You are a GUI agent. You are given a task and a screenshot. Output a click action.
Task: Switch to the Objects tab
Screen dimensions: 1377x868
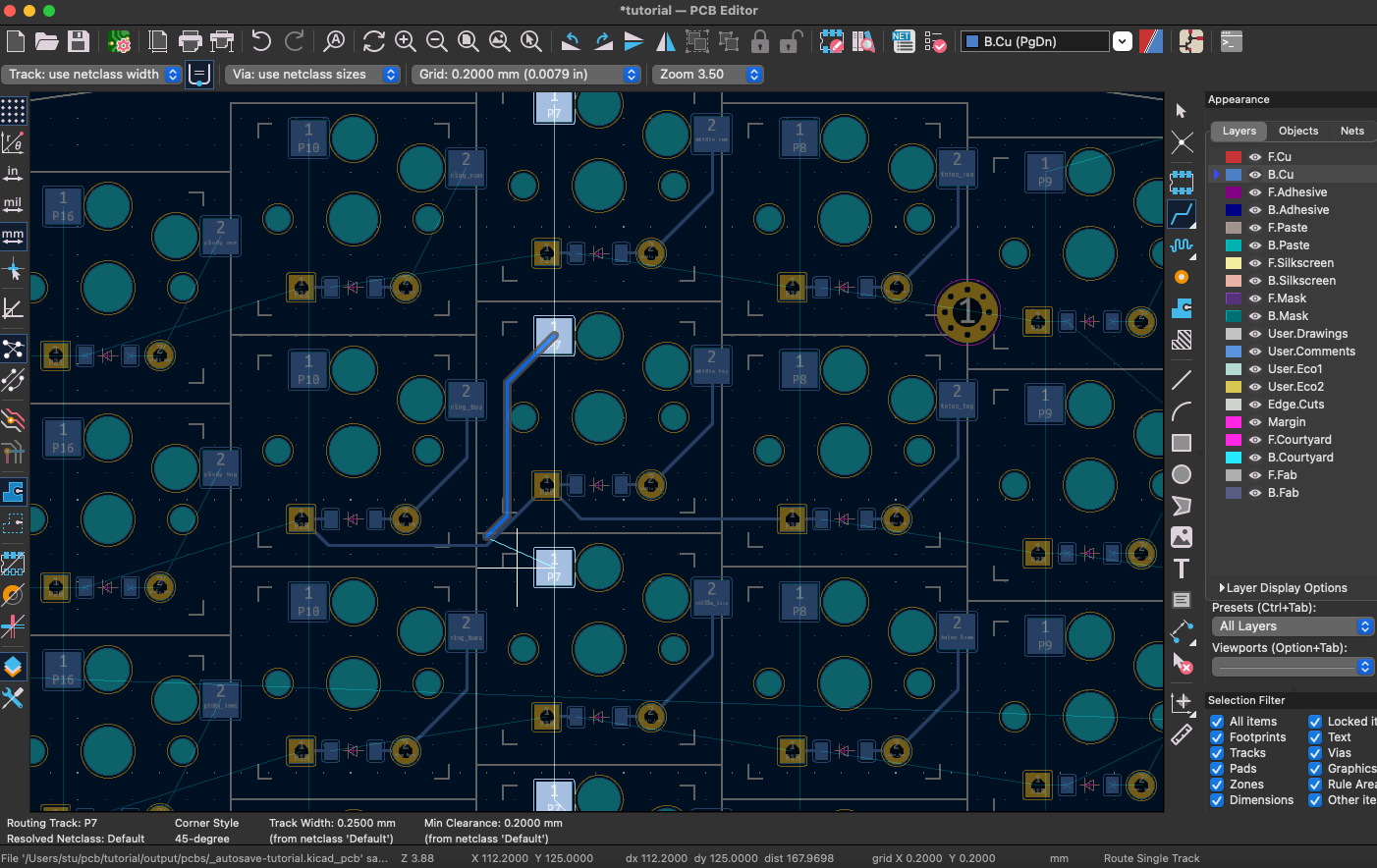tap(1298, 131)
